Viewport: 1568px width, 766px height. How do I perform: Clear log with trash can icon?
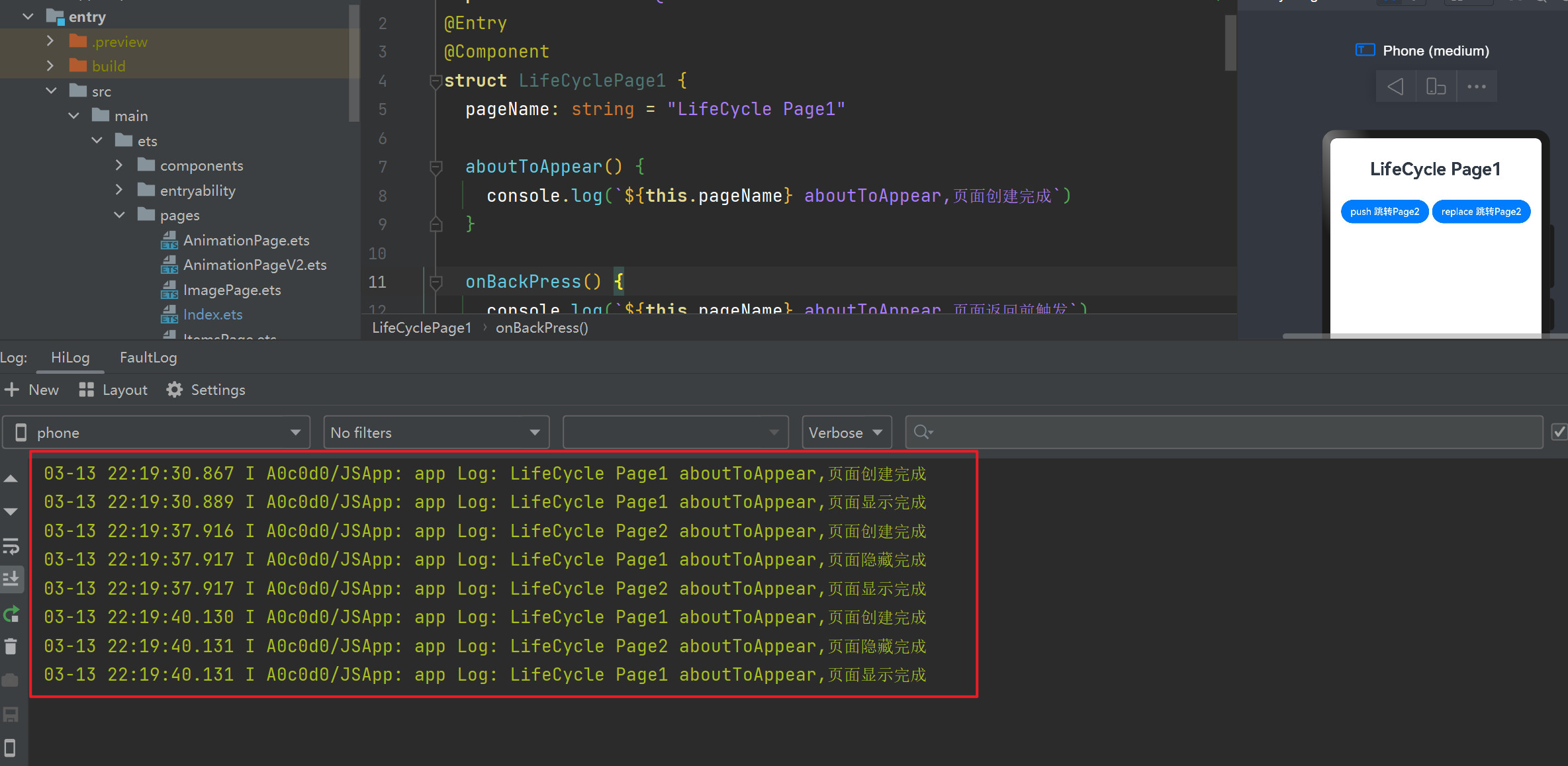click(x=11, y=646)
